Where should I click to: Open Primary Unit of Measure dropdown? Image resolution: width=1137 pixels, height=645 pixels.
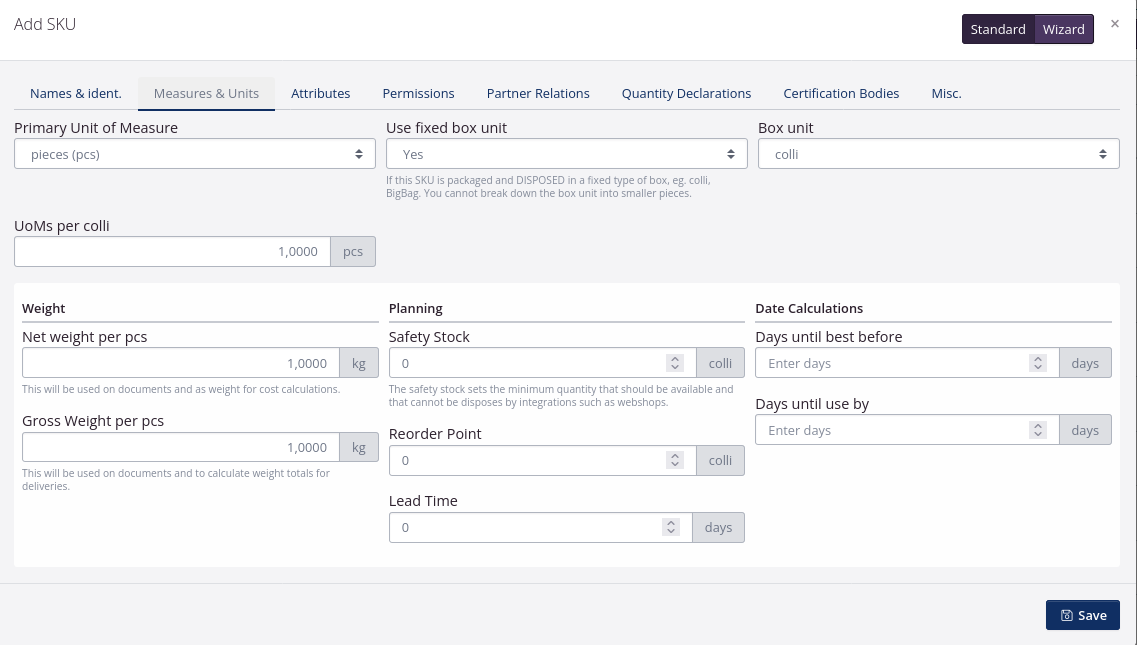[x=194, y=154]
